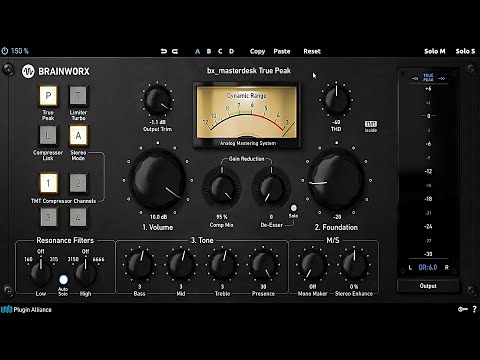Open help question mark icon
480x360 pixels.
474,309
